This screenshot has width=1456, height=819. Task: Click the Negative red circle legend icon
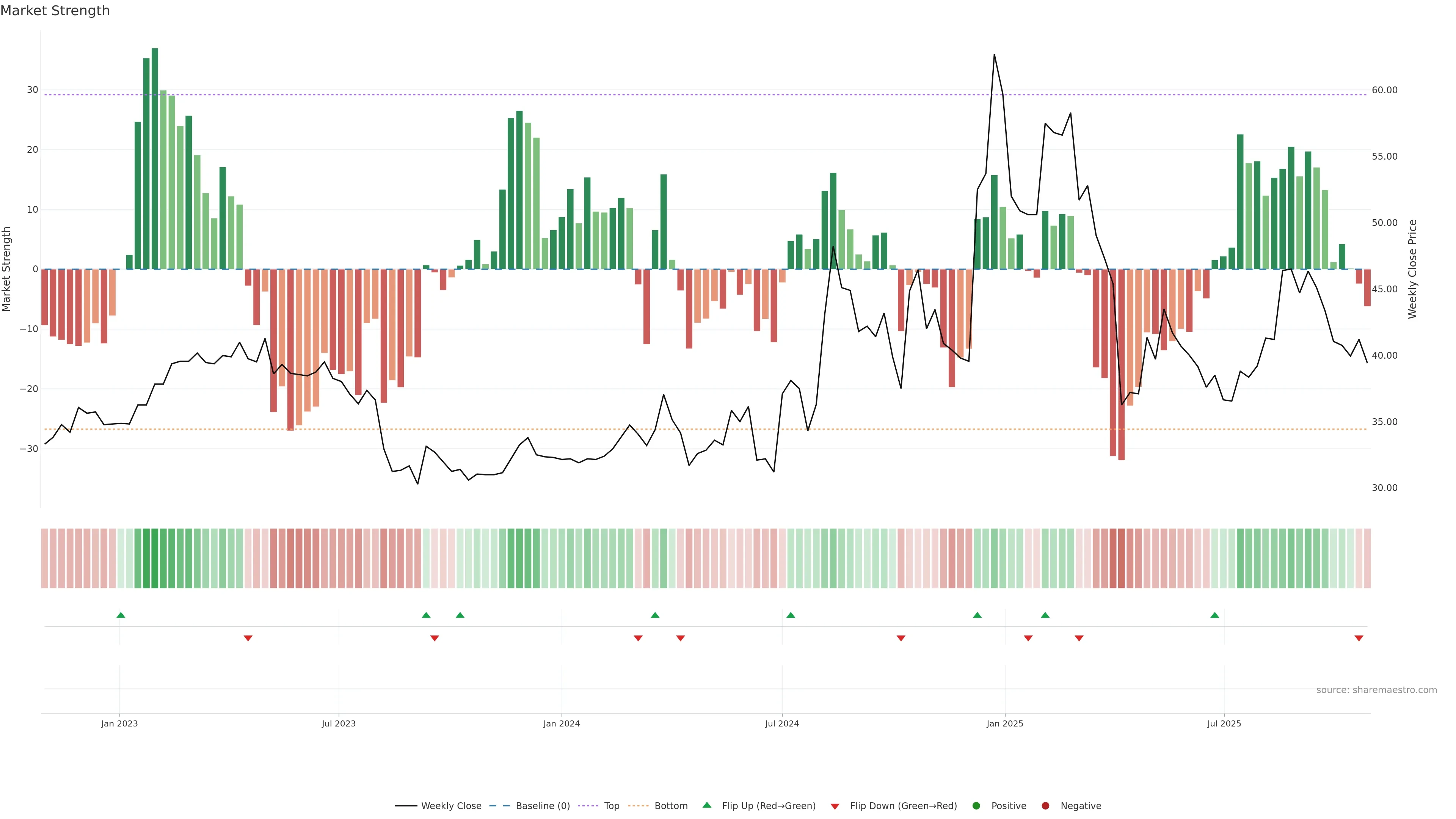pyautogui.click(x=1045, y=806)
